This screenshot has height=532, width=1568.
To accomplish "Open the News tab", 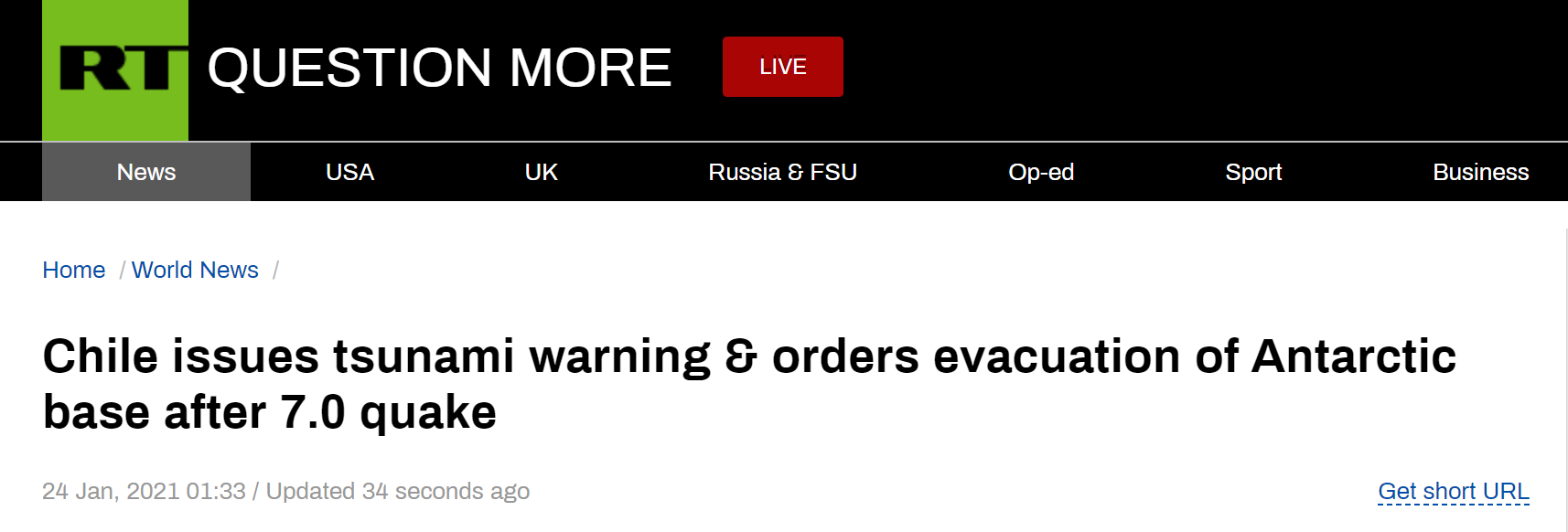I will pyautogui.click(x=146, y=172).
